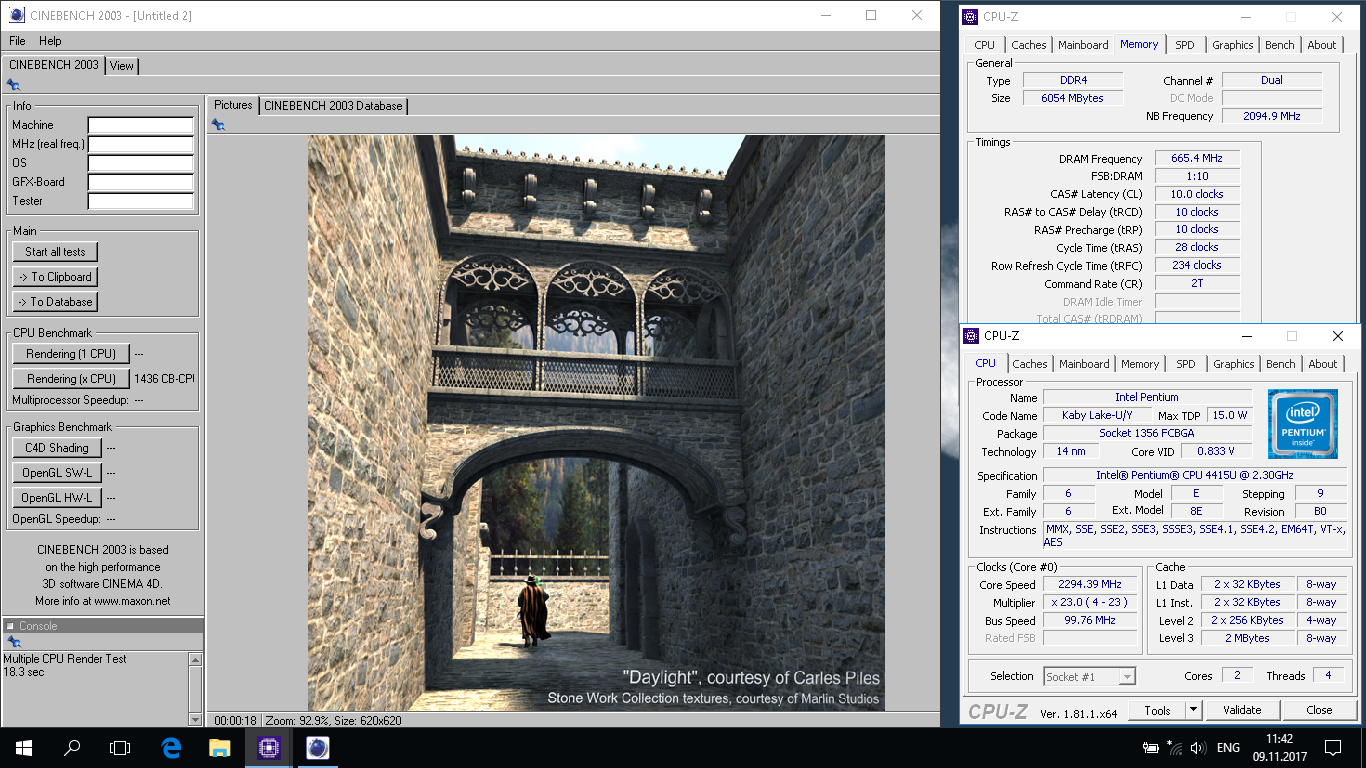Click the pin icon below the Pictures tab
The width and height of the screenshot is (1366, 768).
(x=218, y=124)
